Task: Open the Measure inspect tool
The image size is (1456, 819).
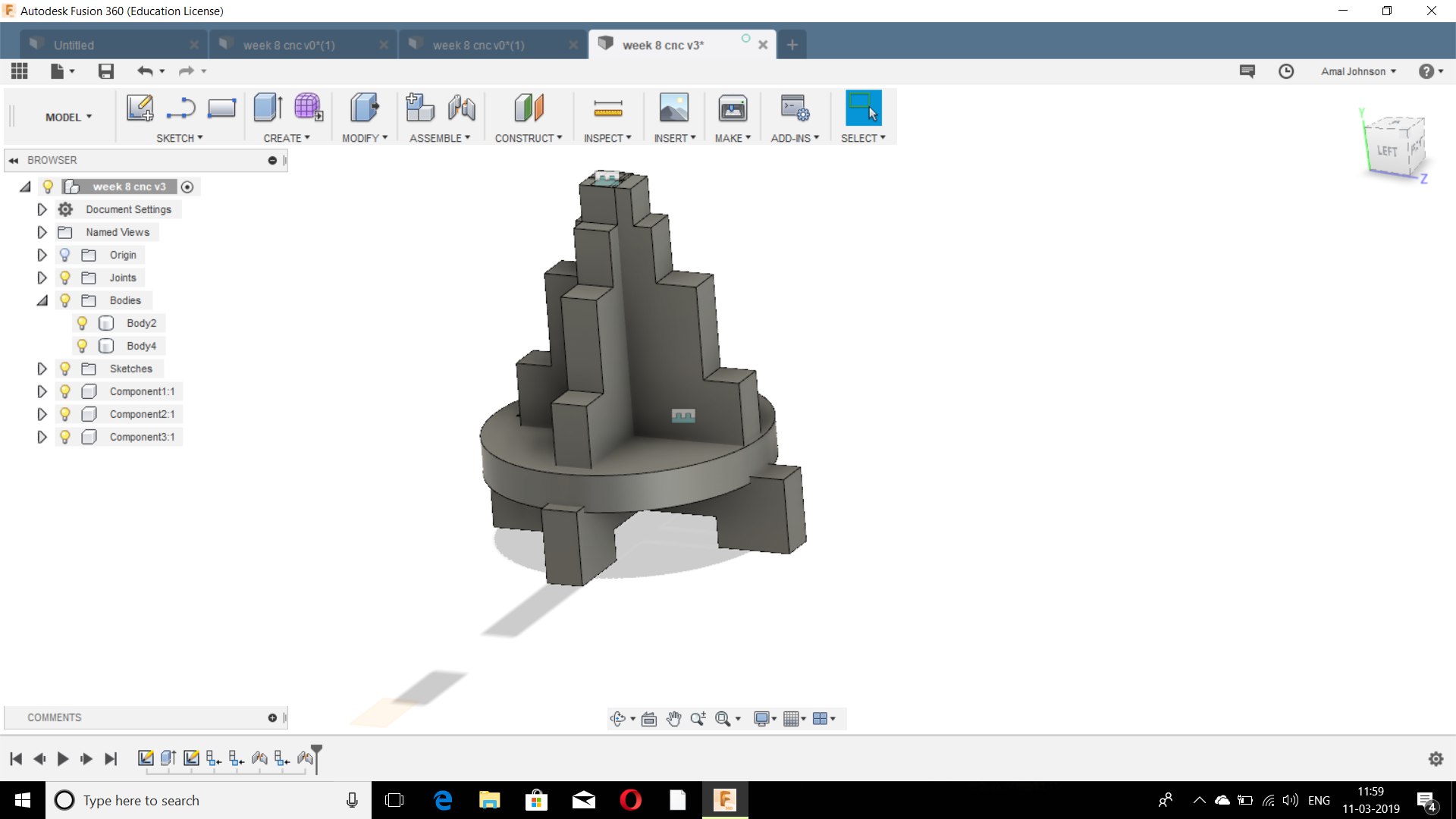Action: click(x=607, y=108)
